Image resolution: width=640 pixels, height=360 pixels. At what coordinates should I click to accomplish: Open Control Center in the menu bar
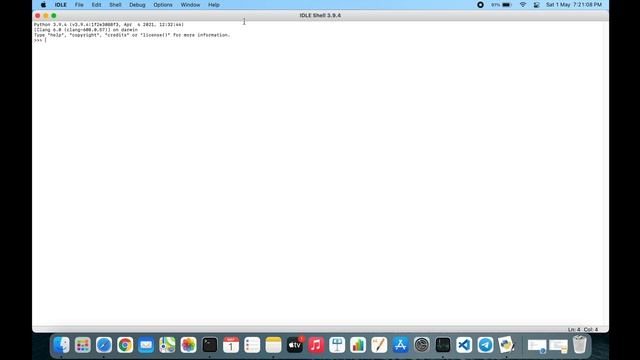(x=536, y=5)
